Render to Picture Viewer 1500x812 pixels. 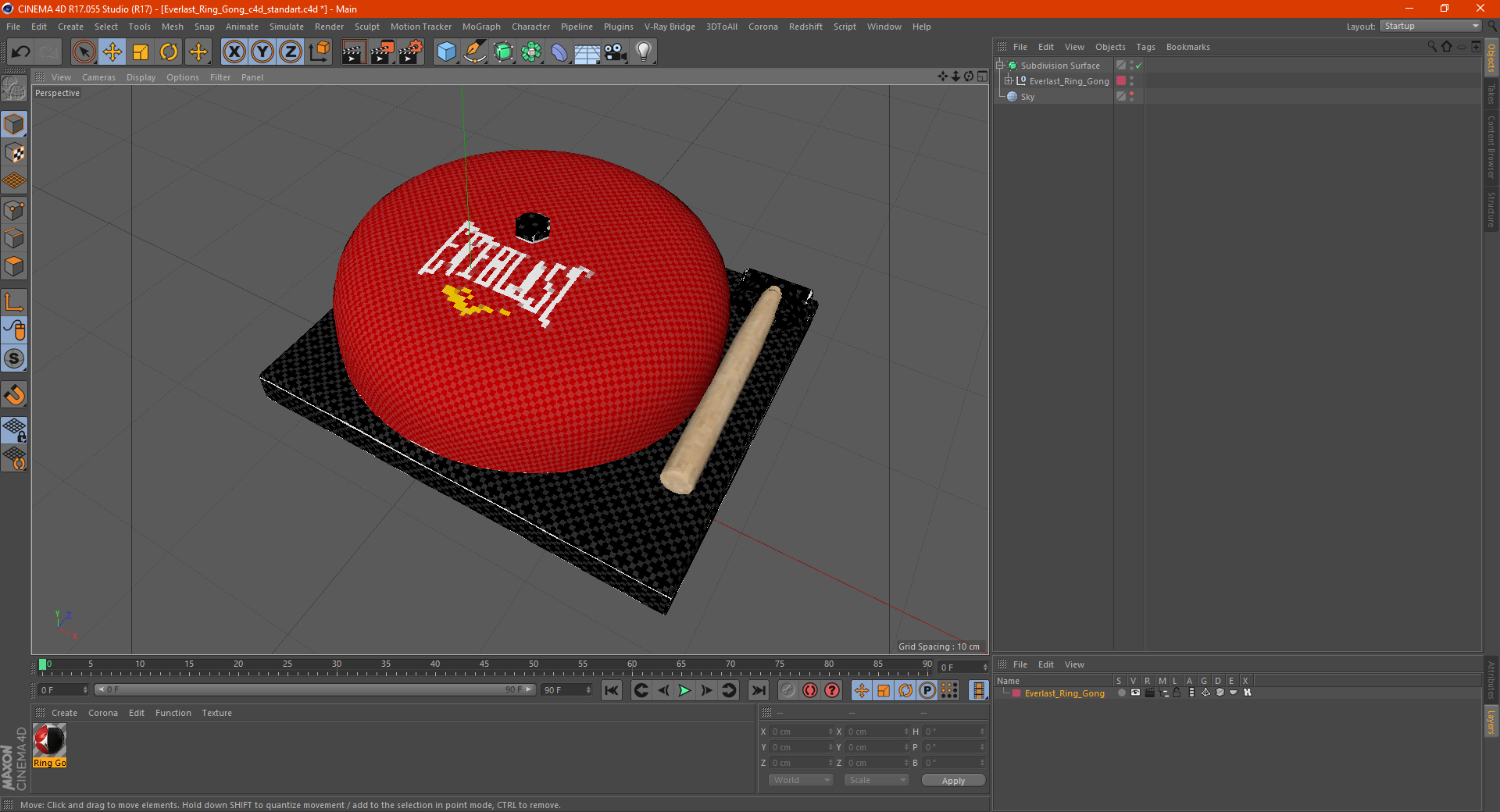382,52
